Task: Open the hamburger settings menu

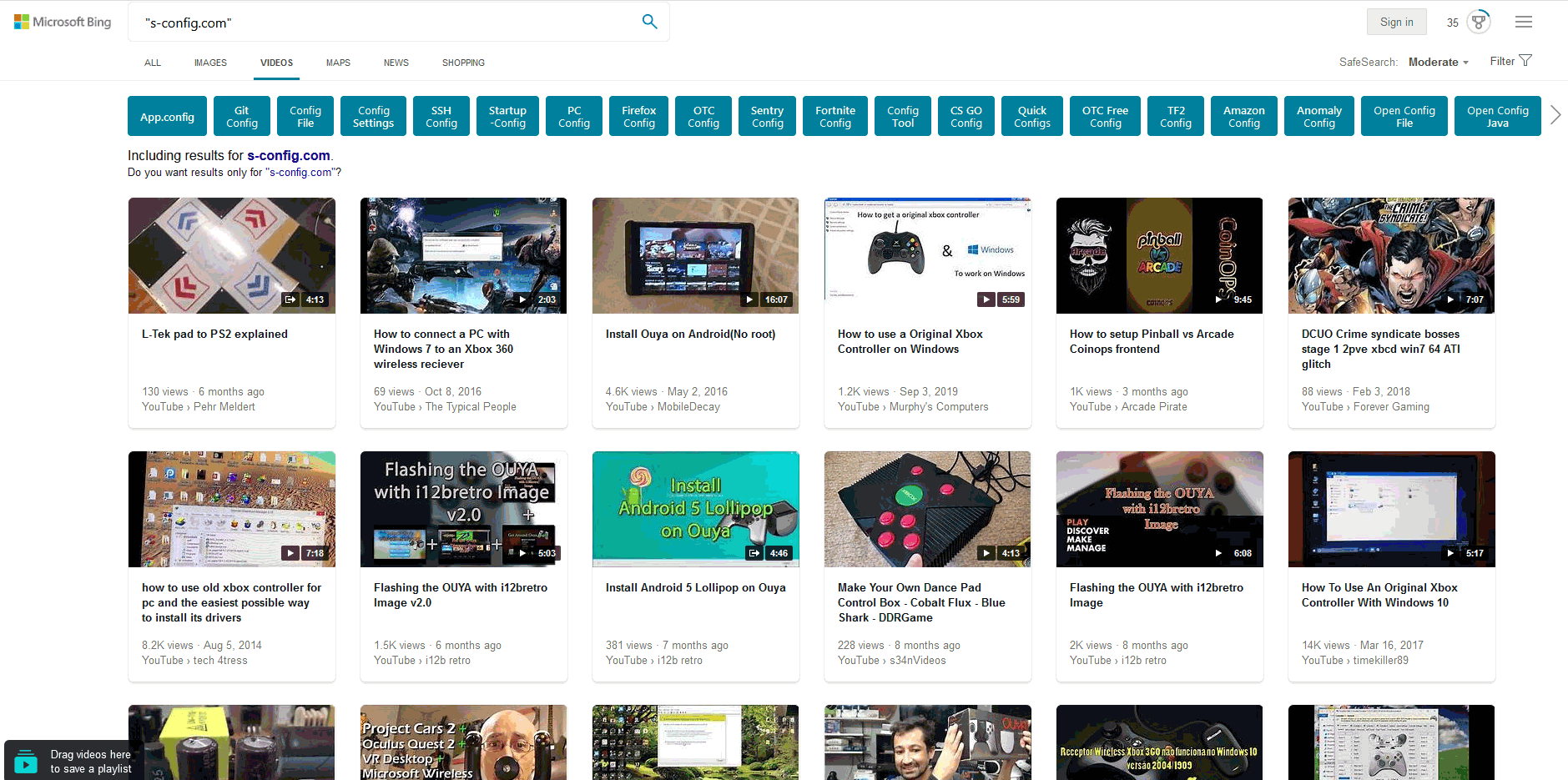Action: click(1524, 22)
